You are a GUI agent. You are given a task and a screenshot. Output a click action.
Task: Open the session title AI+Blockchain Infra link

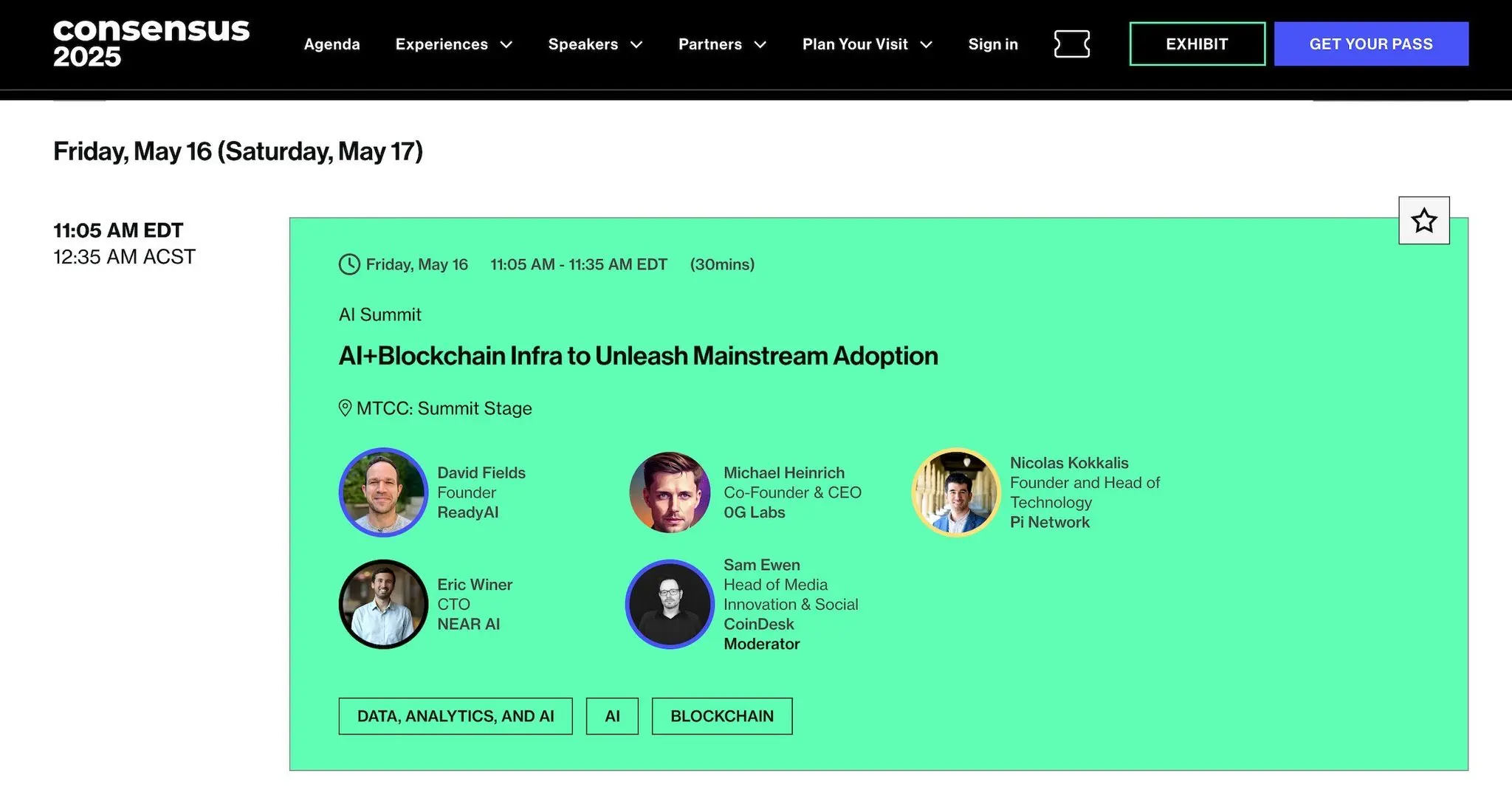[639, 356]
